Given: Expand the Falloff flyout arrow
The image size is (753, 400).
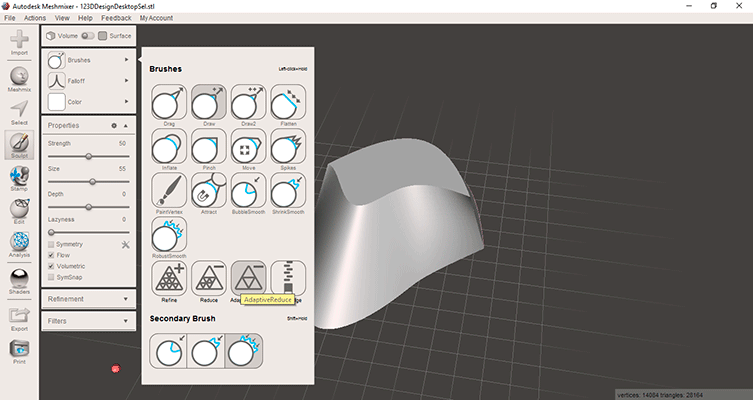Looking at the screenshot, I should (x=127, y=81).
